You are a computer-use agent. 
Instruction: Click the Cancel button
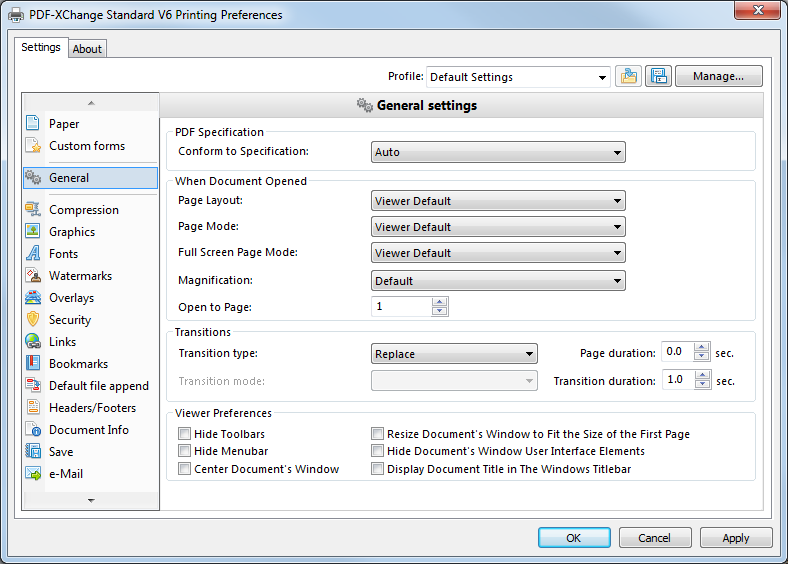tap(655, 538)
